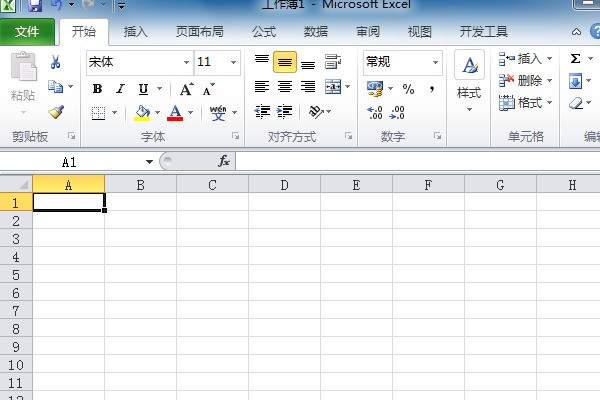Open number format 常规 dropdown
600x400 pixels.
point(435,62)
